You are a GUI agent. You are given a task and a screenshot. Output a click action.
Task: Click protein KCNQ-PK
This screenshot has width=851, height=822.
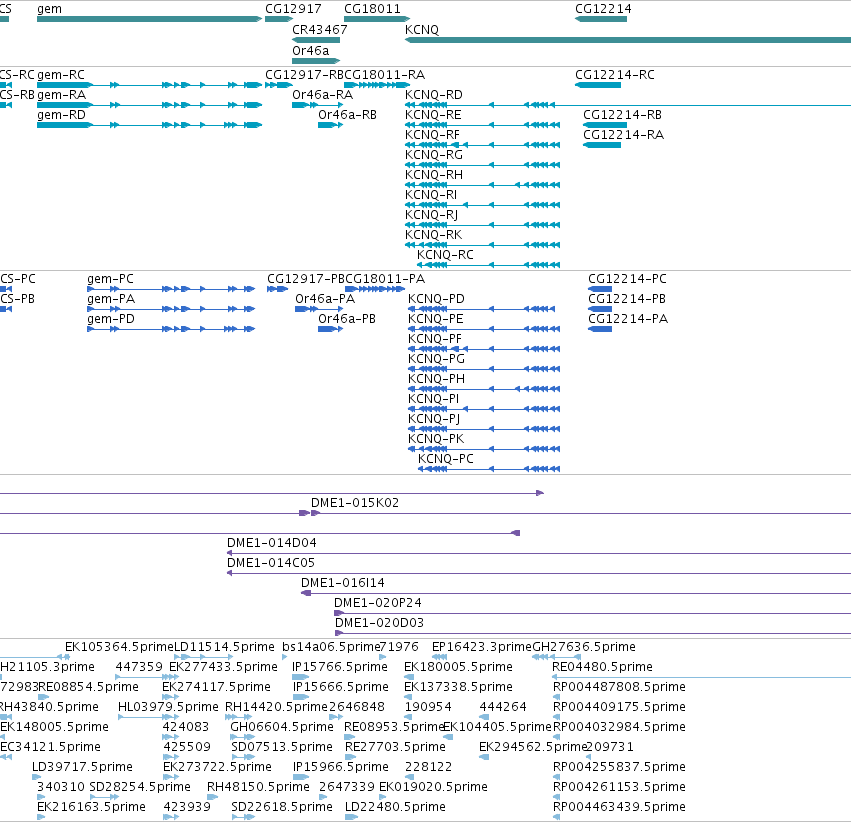pyautogui.click(x=484, y=449)
